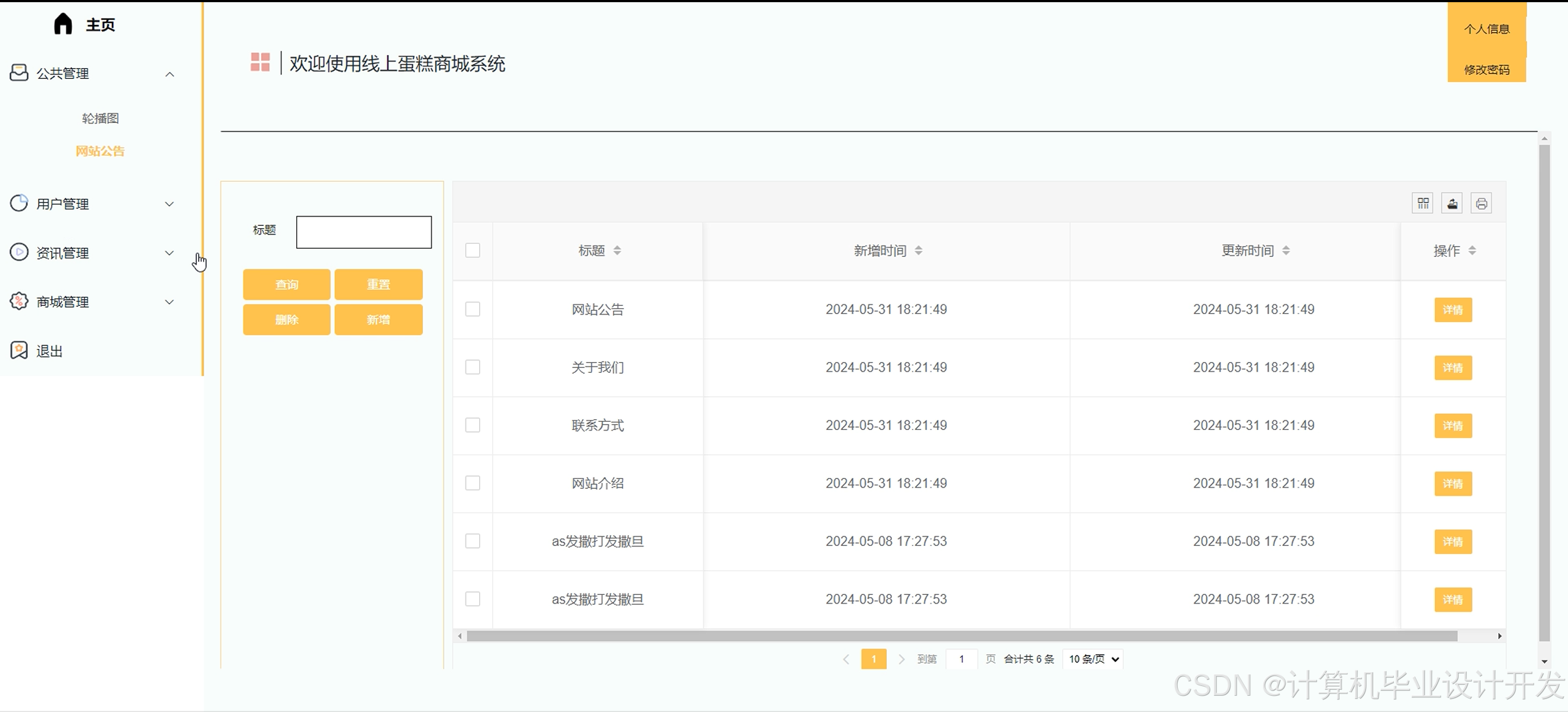This screenshot has width=1568, height=712.
Task: Check the box for 联系方式 row
Action: click(473, 425)
